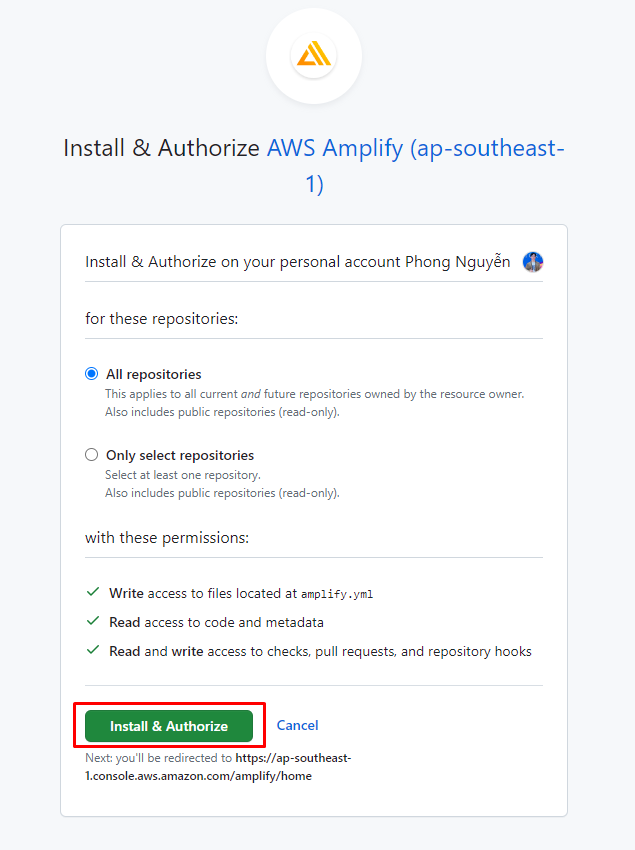Click the AWS Amplify logo icon
This screenshot has width=635, height=850.
coord(313,55)
